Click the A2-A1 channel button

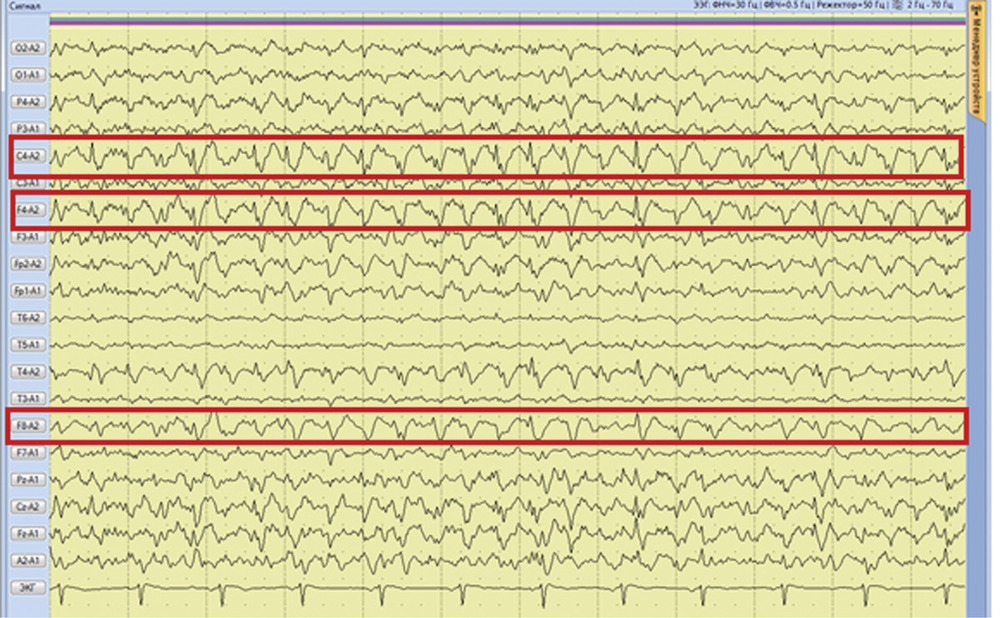26,561
